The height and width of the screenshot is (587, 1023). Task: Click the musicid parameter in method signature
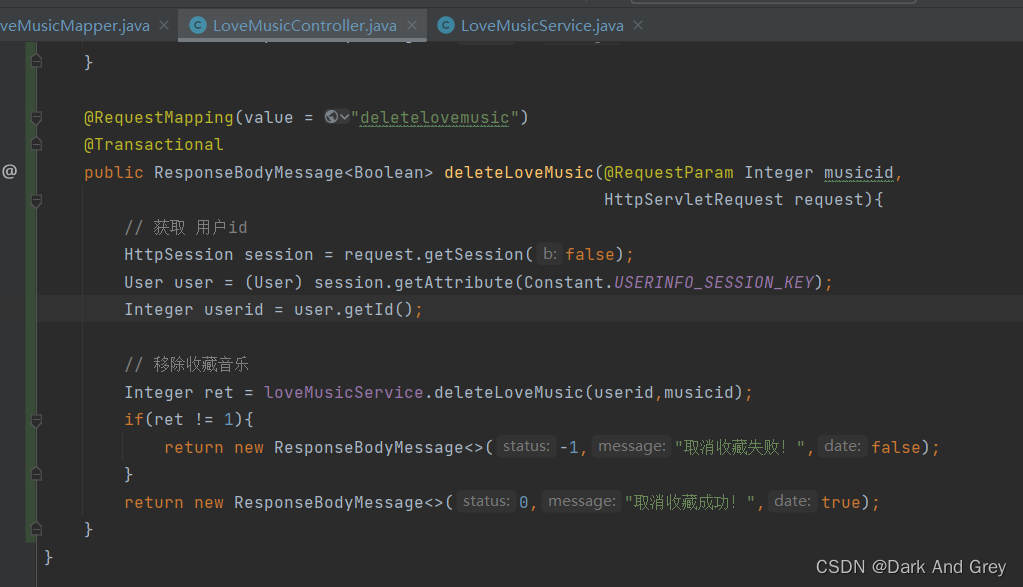click(859, 172)
